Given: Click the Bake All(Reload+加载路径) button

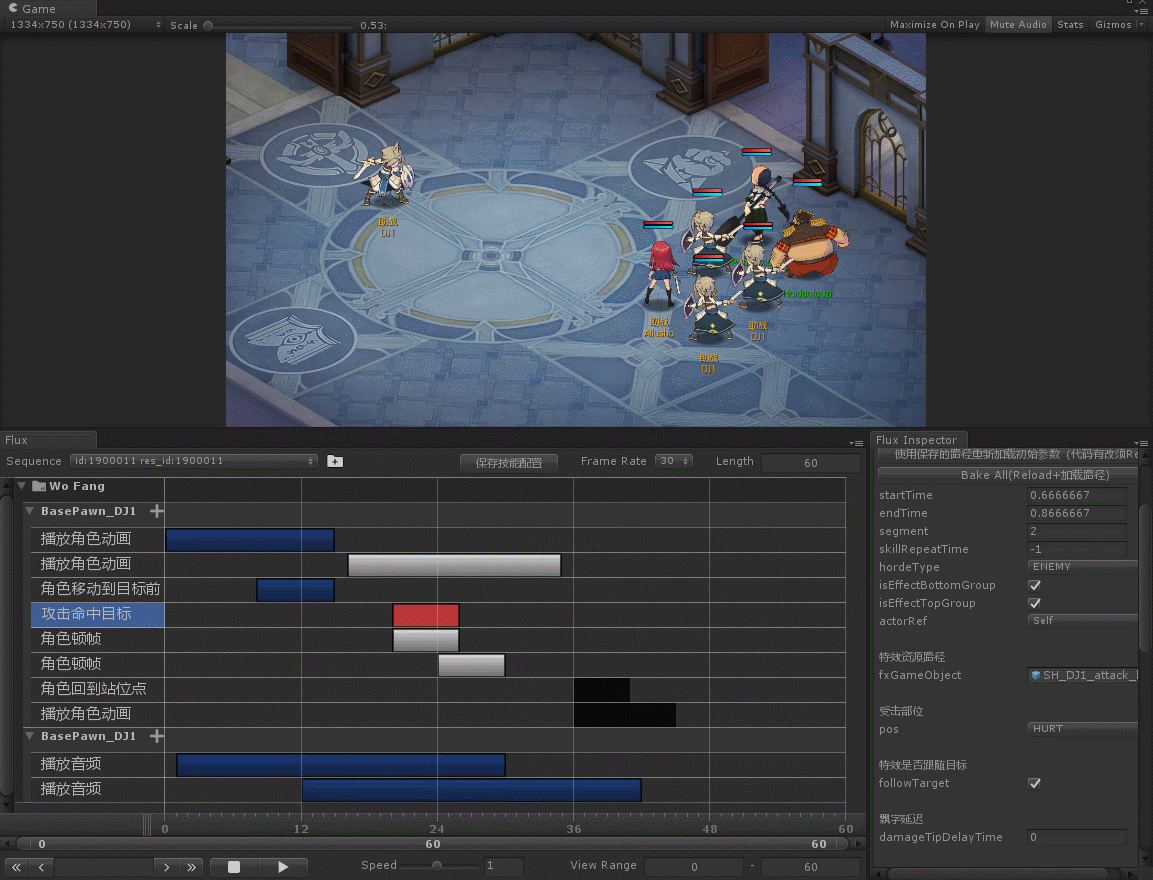Looking at the screenshot, I should point(1008,475).
